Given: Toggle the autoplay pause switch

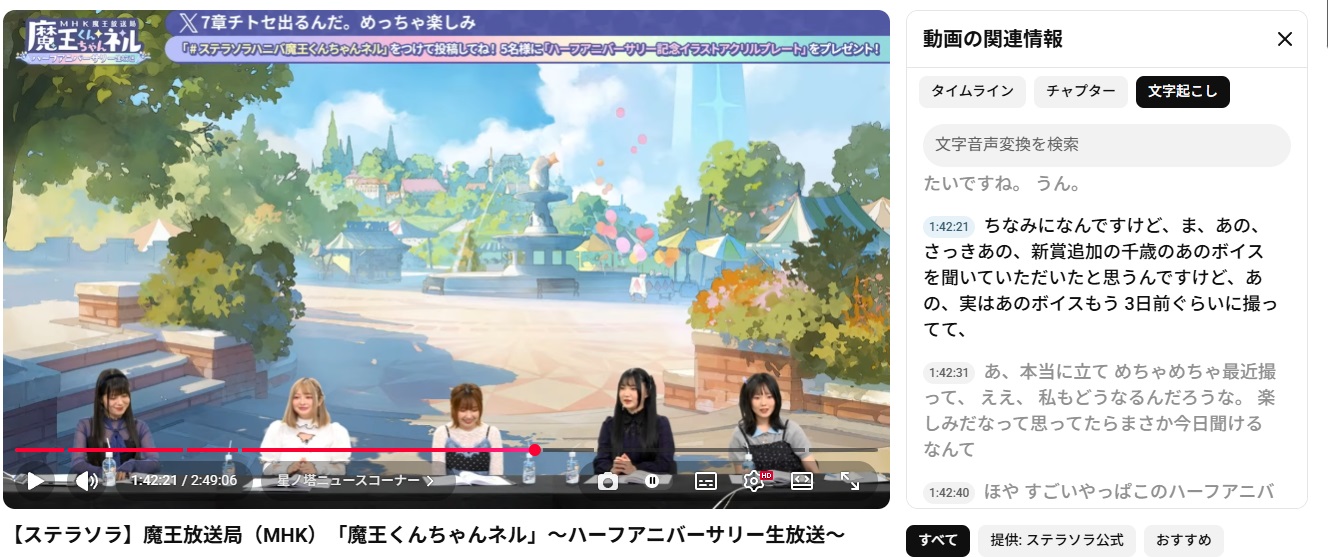Looking at the screenshot, I should (652, 481).
